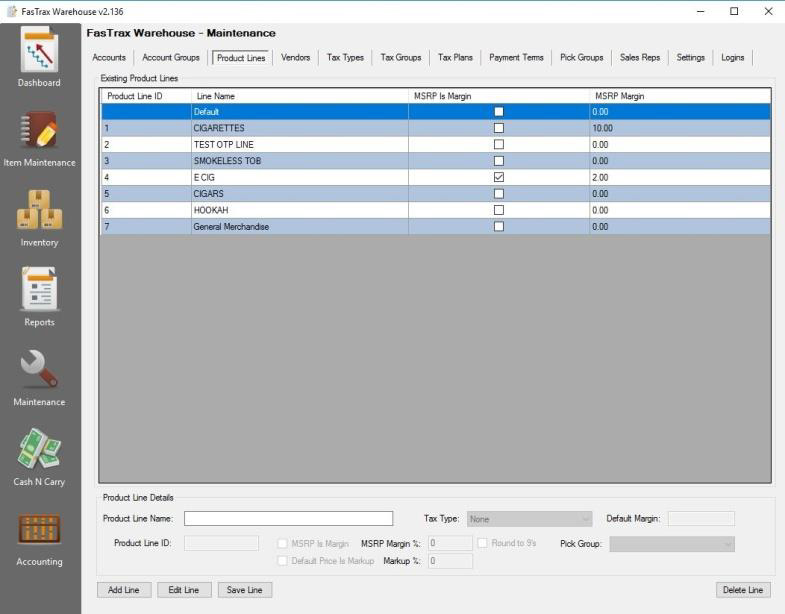785x614 pixels.
Task: Click the Product Line ID field
Action: [x=221, y=543]
